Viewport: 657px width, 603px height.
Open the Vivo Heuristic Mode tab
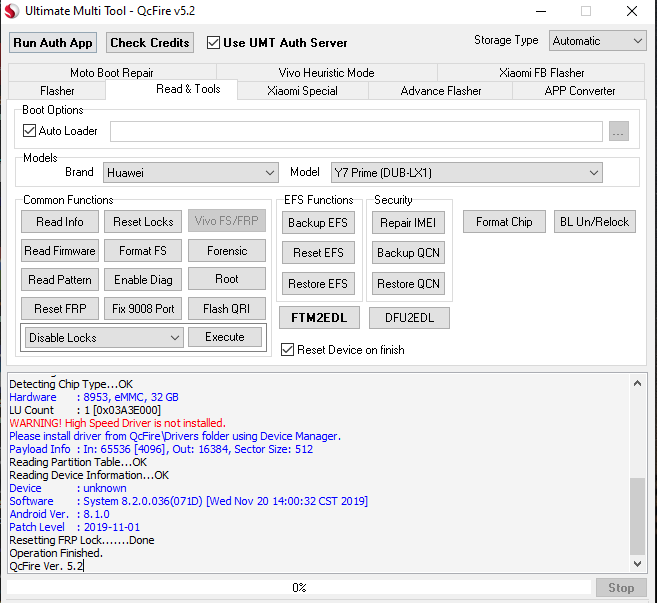coord(326,73)
